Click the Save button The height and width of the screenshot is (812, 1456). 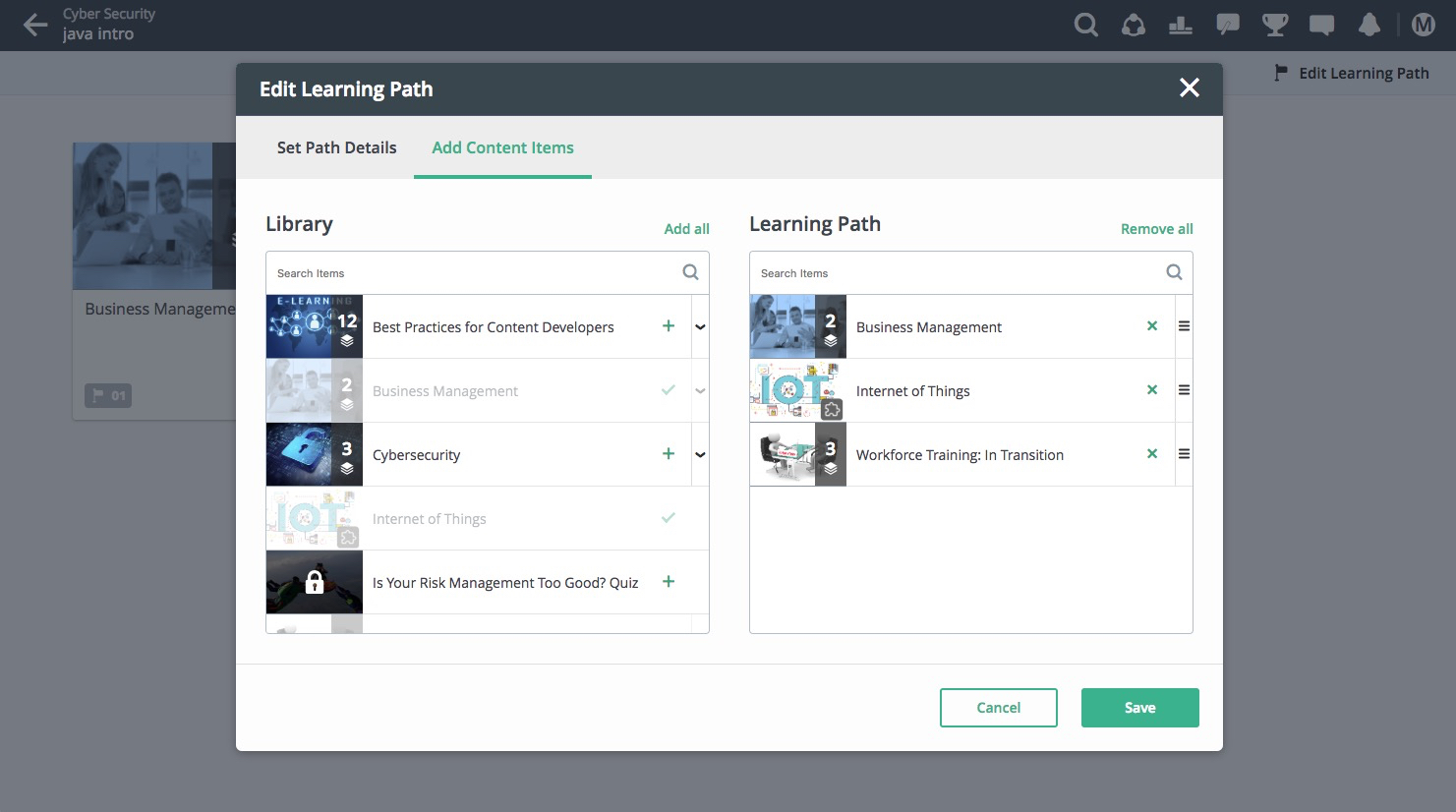point(1139,708)
